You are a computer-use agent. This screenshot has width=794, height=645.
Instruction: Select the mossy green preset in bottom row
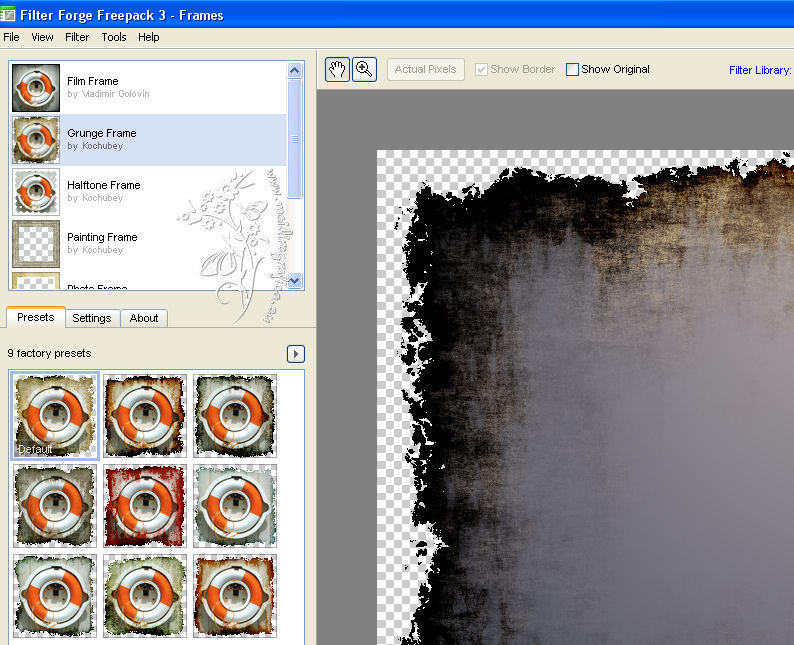(145, 596)
